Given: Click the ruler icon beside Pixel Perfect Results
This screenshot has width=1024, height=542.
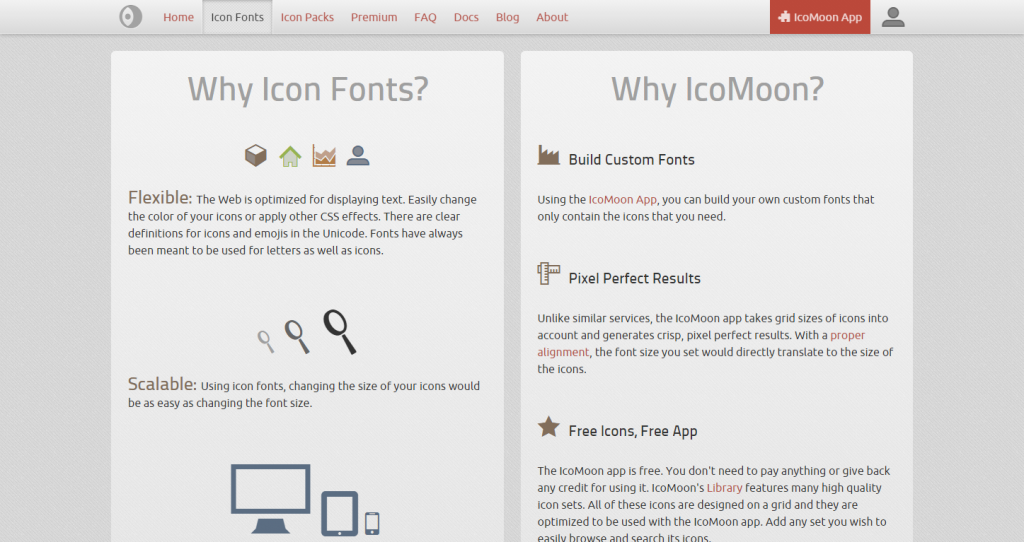Looking at the screenshot, I should 549,274.
